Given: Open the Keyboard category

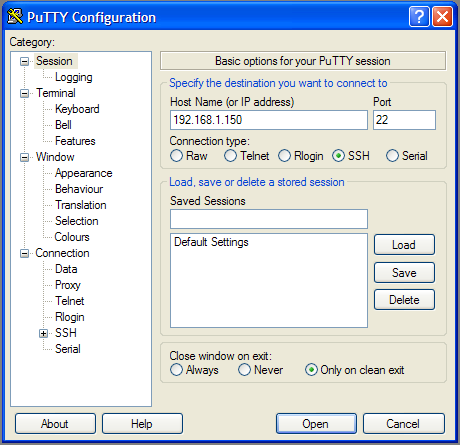Looking at the screenshot, I should click(77, 109).
